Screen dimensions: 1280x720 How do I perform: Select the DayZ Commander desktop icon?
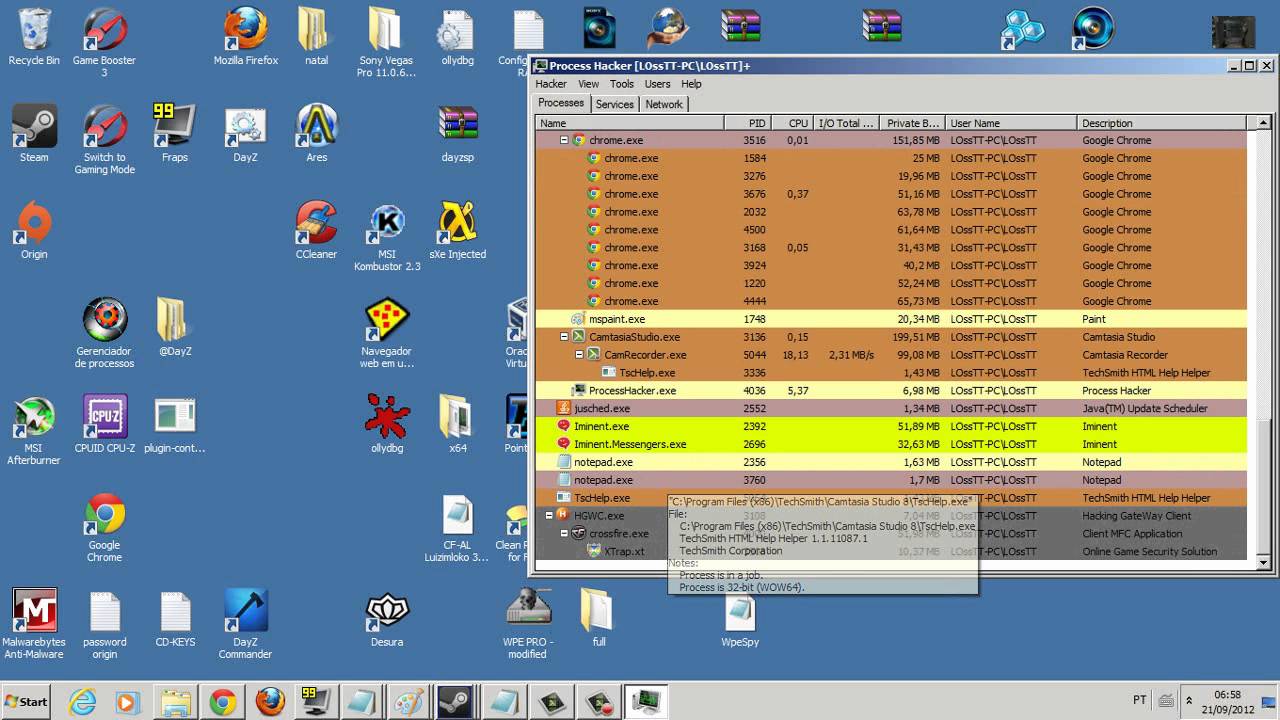246,625
